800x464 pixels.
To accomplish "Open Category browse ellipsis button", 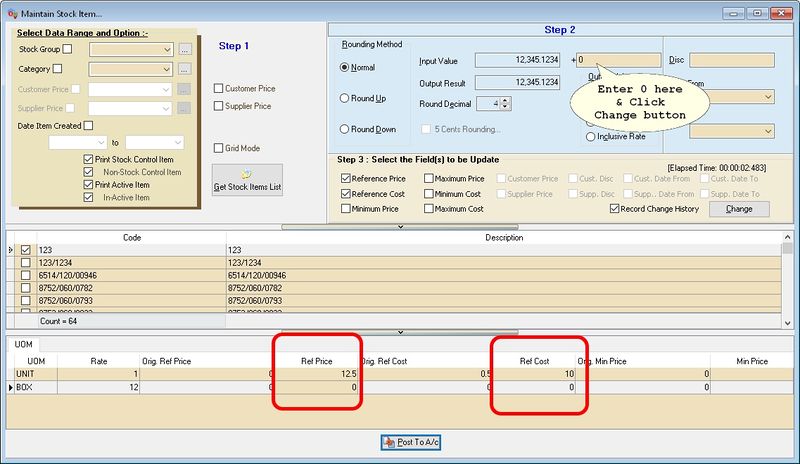I will click(x=184, y=69).
